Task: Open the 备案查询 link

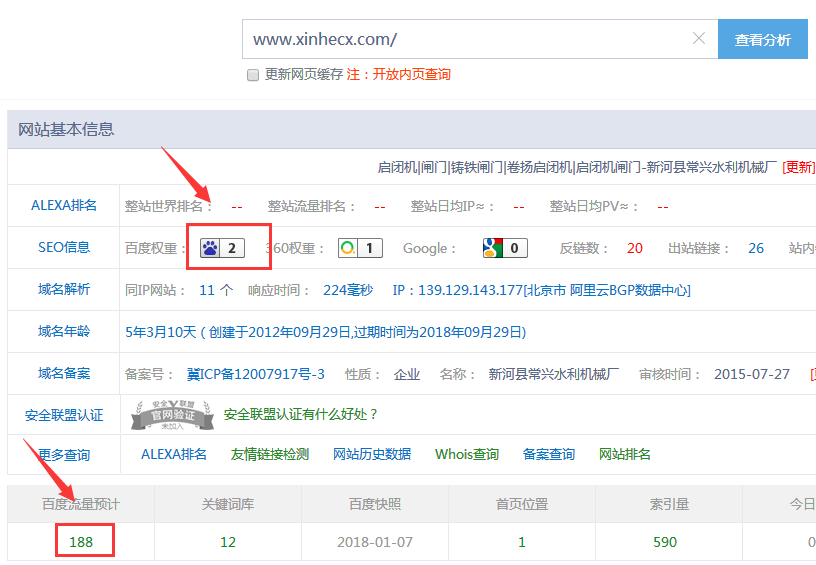Action: tap(549, 454)
